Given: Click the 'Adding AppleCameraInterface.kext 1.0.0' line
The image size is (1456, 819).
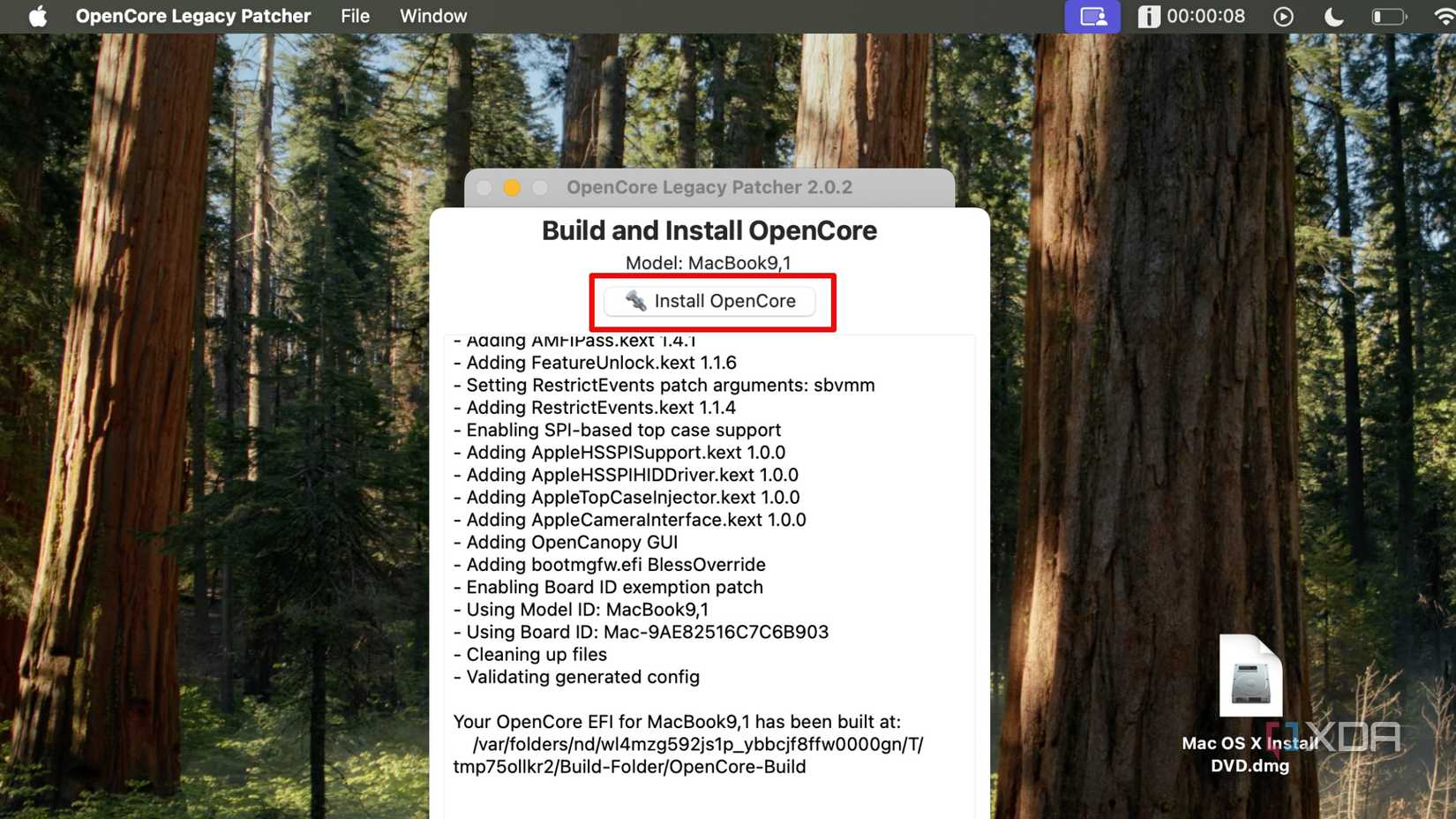Looking at the screenshot, I should tap(629, 520).
